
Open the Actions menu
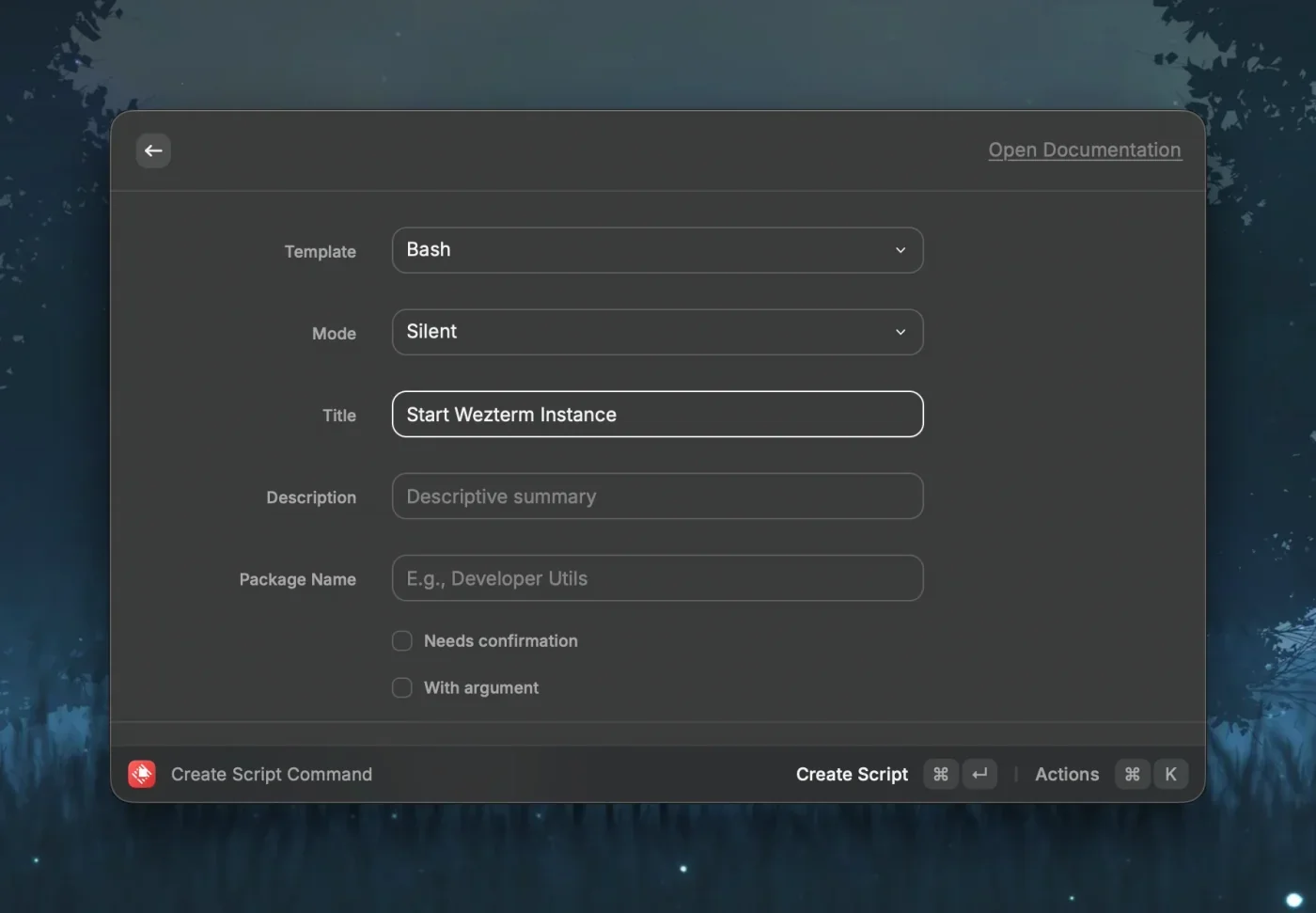[1067, 774]
